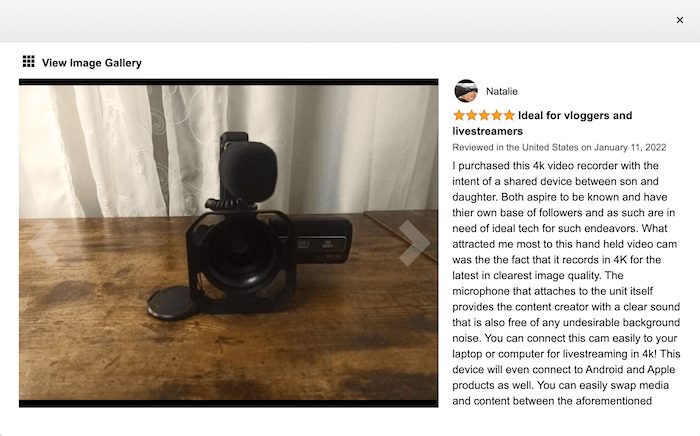Click the review line "and content between the aforementioned"
This screenshot has height=436, width=700.
point(552,401)
